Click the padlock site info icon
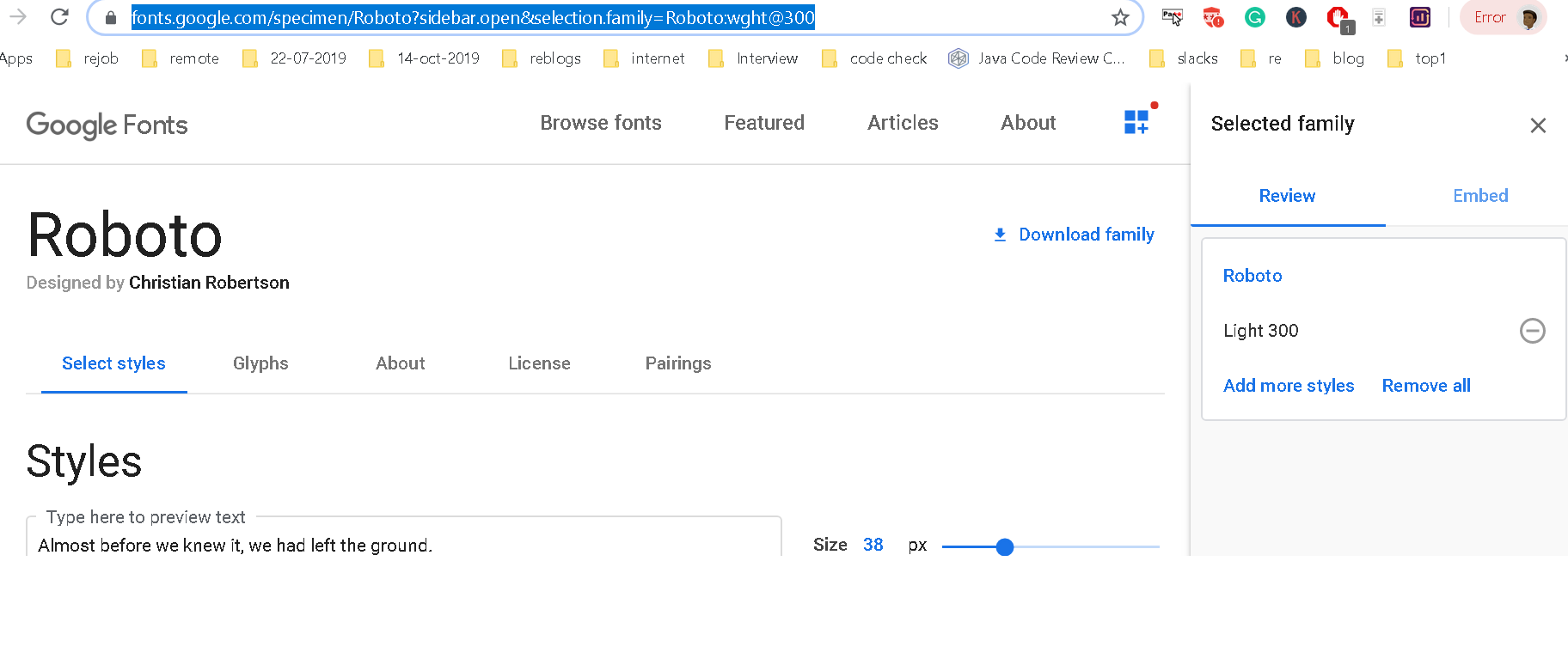Image resolution: width=1568 pixels, height=671 pixels. (x=110, y=17)
